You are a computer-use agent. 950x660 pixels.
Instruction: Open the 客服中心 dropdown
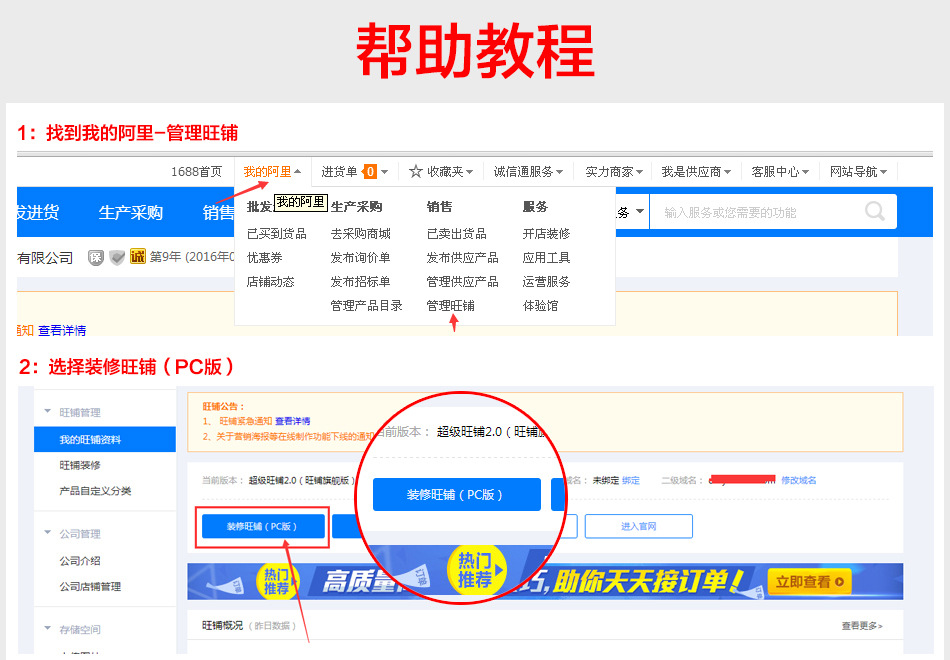pos(780,172)
